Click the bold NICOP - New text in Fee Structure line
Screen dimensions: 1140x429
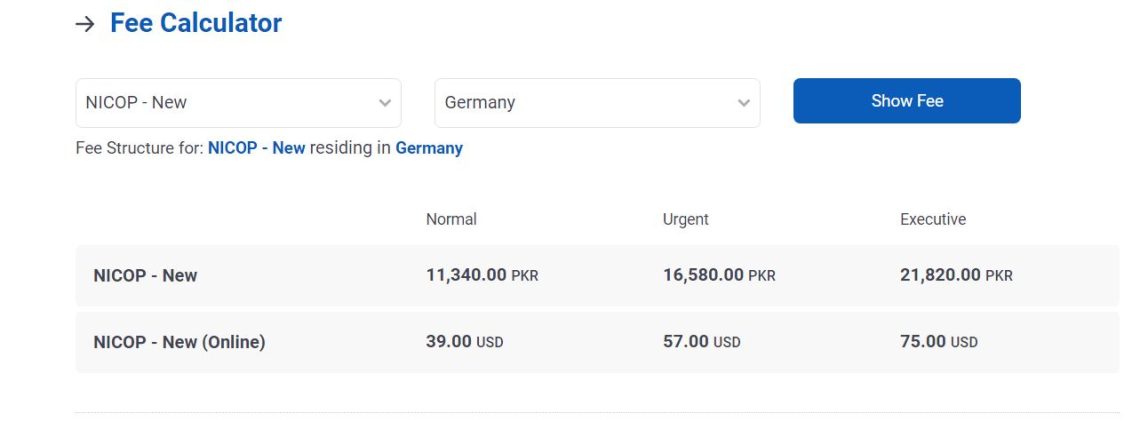256,148
